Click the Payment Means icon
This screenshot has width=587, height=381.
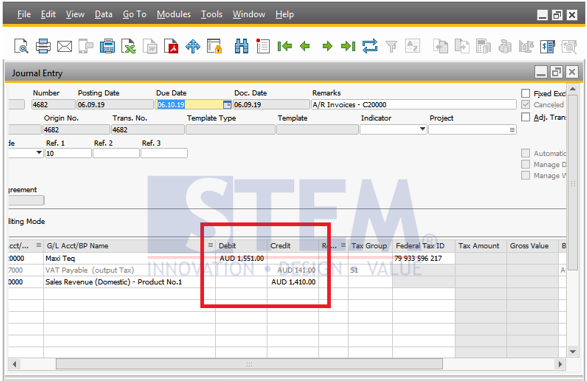(x=505, y=46)
